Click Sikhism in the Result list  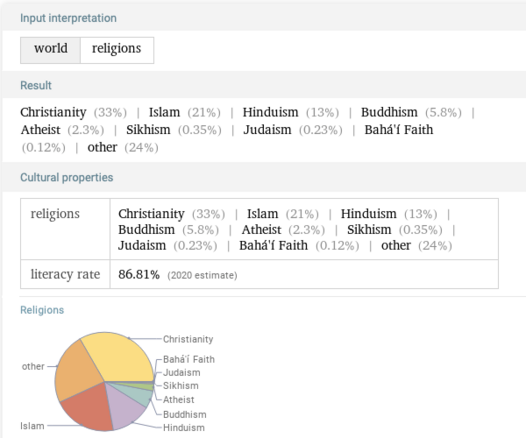pyautogui.click(x=148, y=130)
